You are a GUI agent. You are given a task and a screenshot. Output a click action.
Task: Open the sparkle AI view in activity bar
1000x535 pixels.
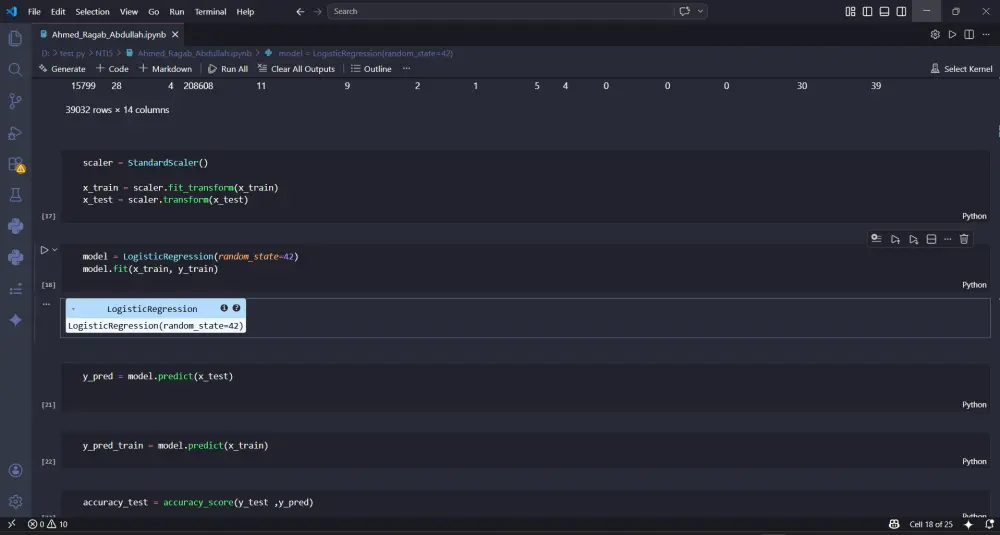tap(15, 320)
